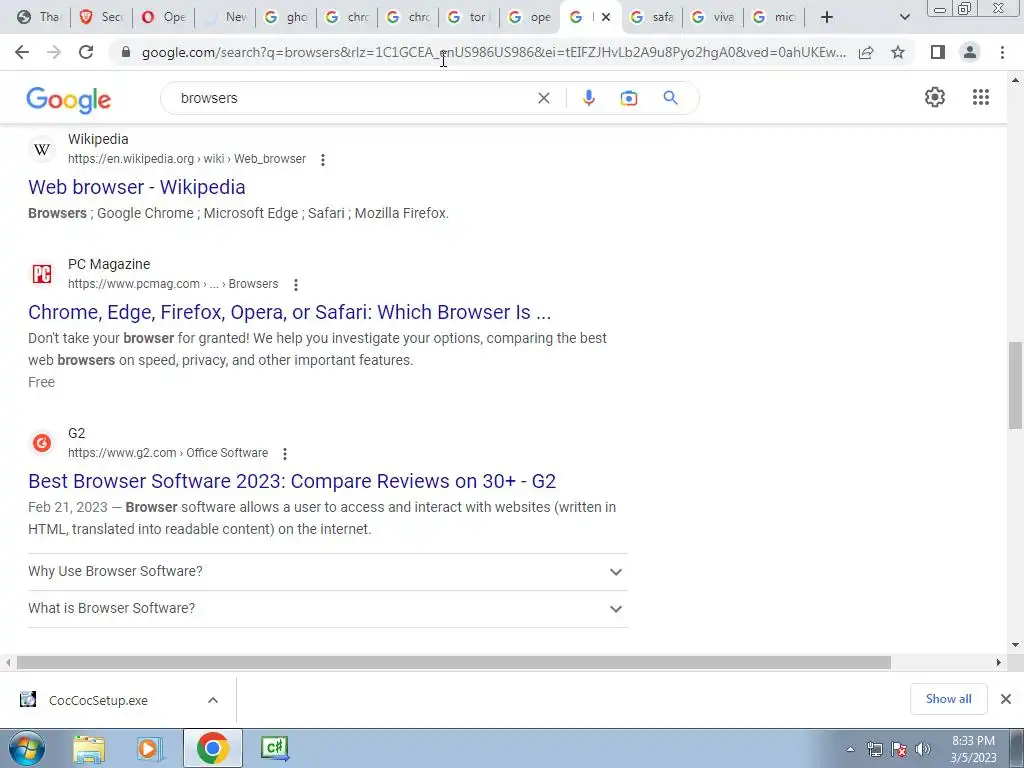The image size is (1024, 768).
Task: Open CocCocSetup.exe download options arrow
Action: coord(213,700)
